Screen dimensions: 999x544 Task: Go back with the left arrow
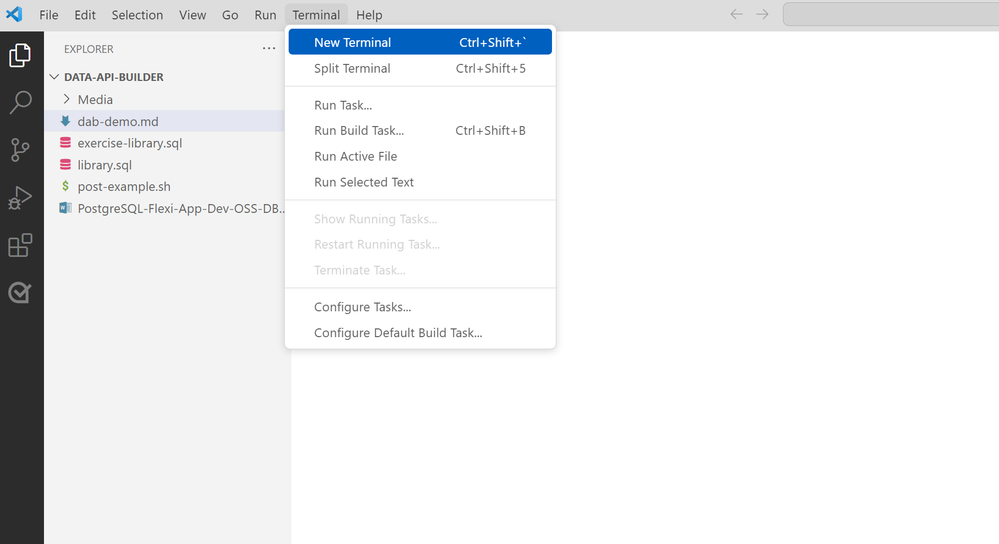(x=737, y=14)
